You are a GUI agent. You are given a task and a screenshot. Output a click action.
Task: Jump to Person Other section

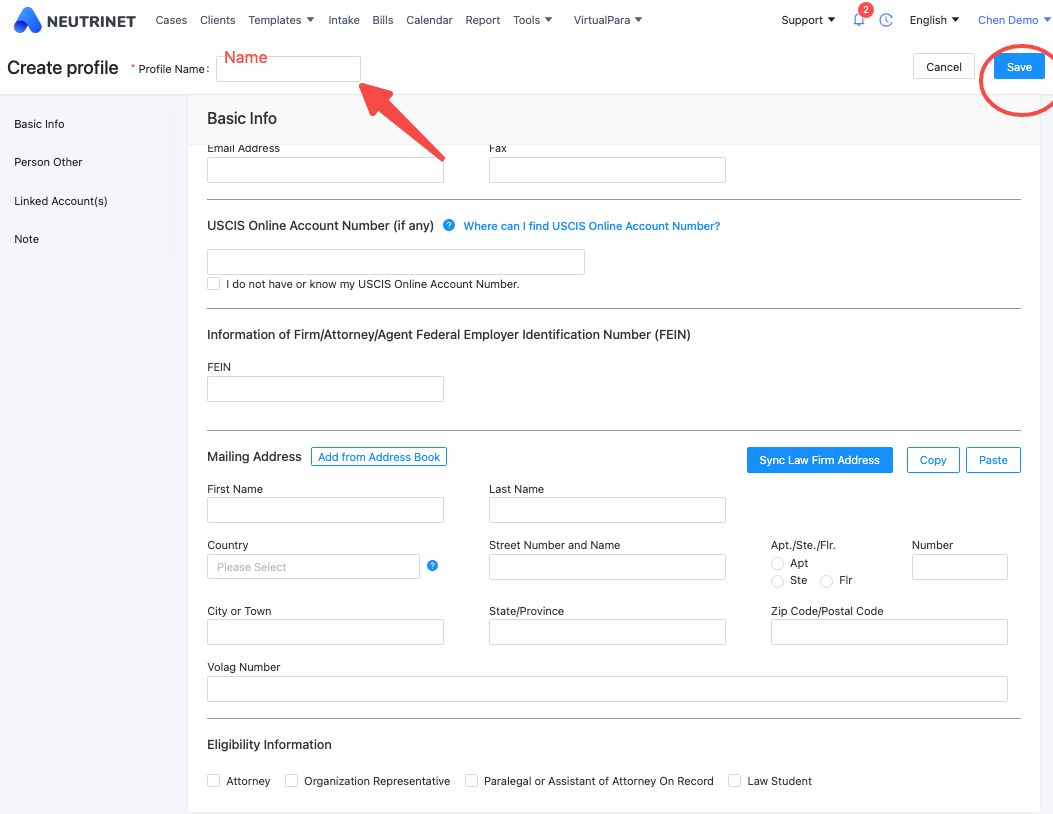[48, 163]
